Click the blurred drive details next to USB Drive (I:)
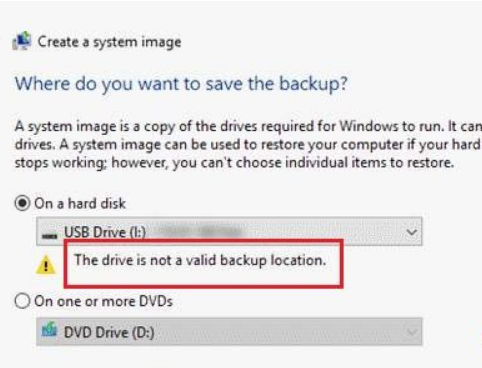The width and height of the screenshot is (482, 368). click(x=202, y=231)
